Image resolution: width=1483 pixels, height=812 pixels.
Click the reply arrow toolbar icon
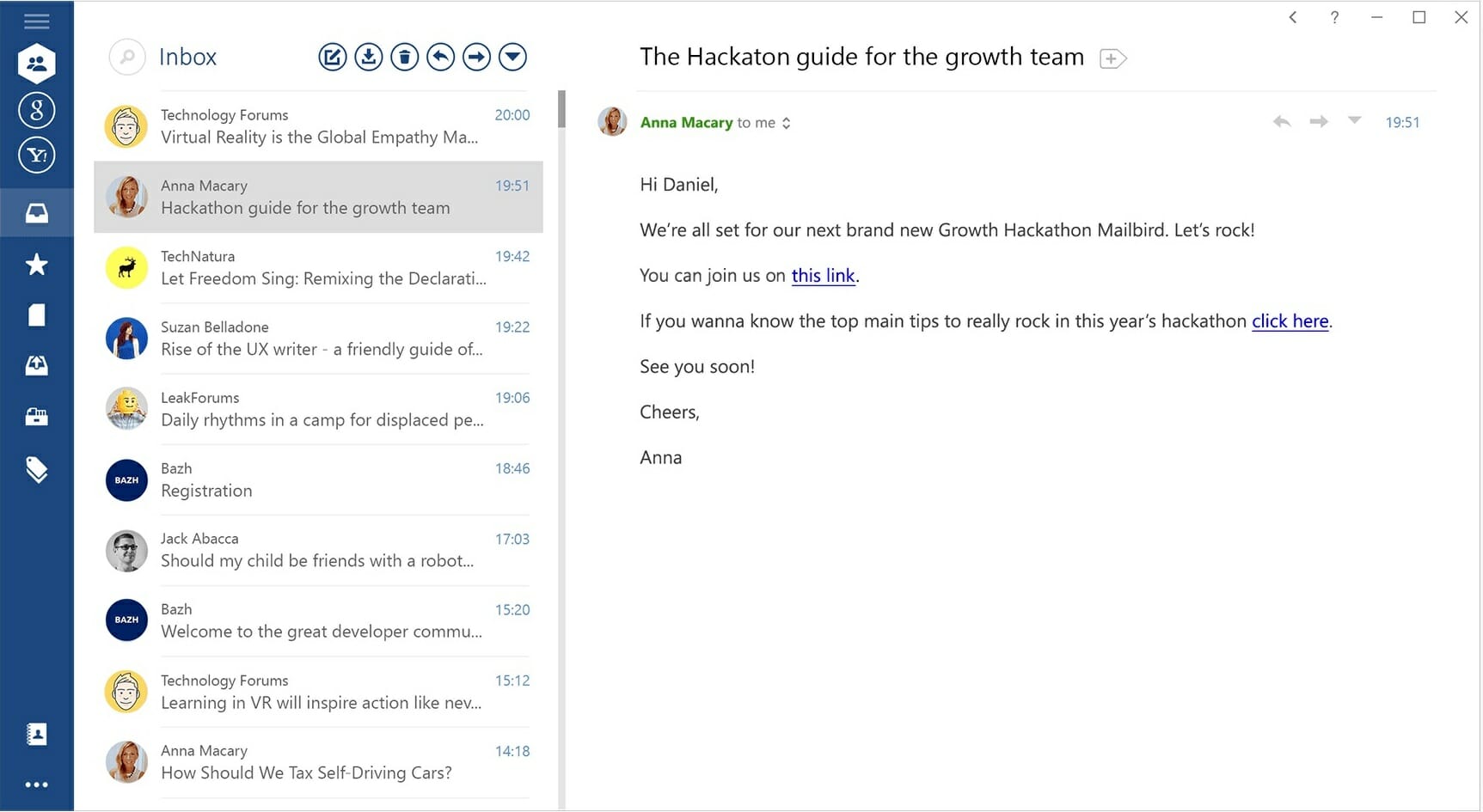coord(441,58)
